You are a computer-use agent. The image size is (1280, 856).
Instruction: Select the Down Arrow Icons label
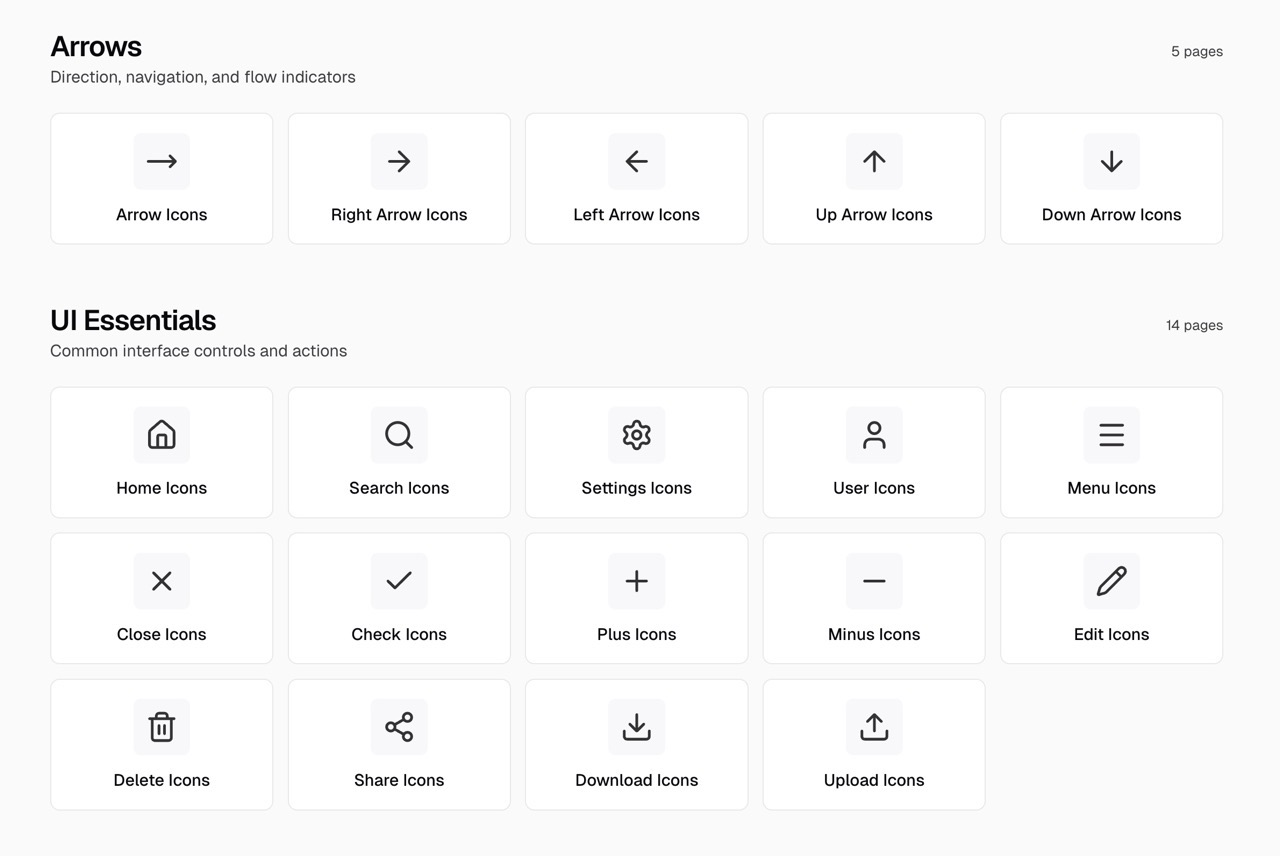click(x=1111, y=215)
